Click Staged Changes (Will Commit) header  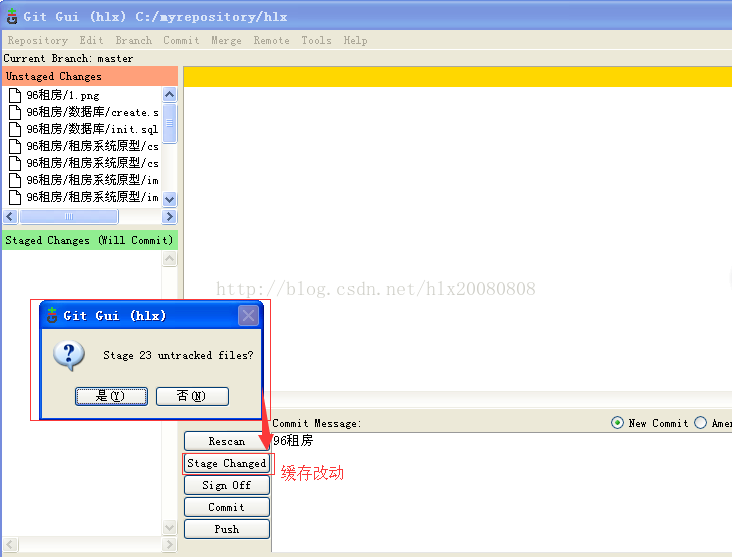(x=90, y=240)
